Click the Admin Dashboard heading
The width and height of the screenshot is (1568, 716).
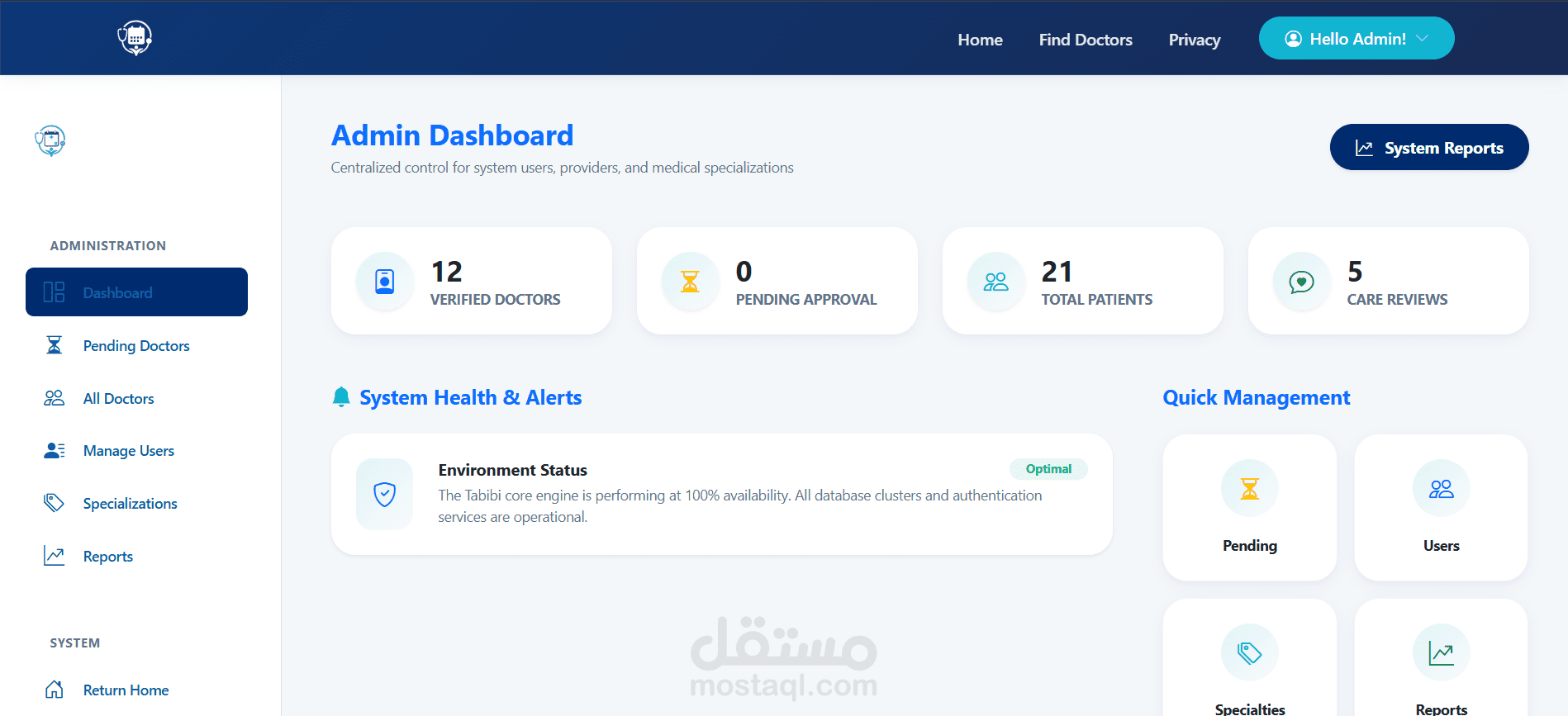point(452,135)
